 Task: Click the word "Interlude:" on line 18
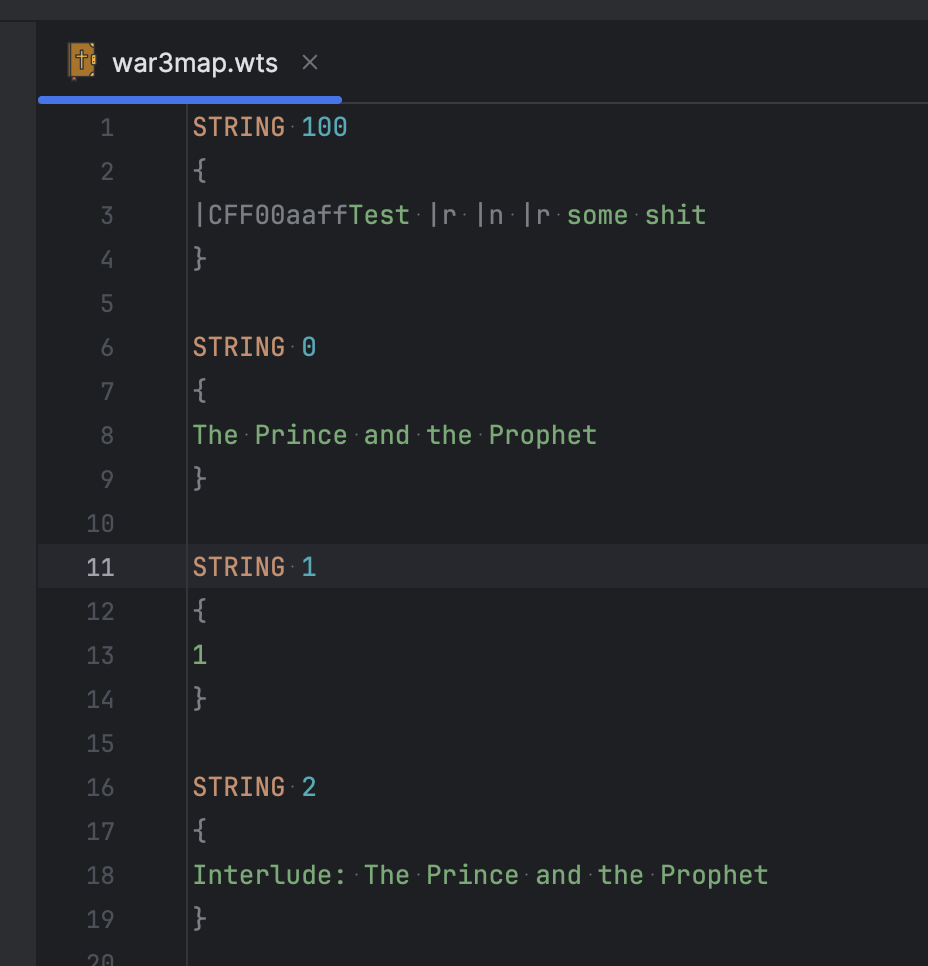pyautogui.click(x=269, y=876)
